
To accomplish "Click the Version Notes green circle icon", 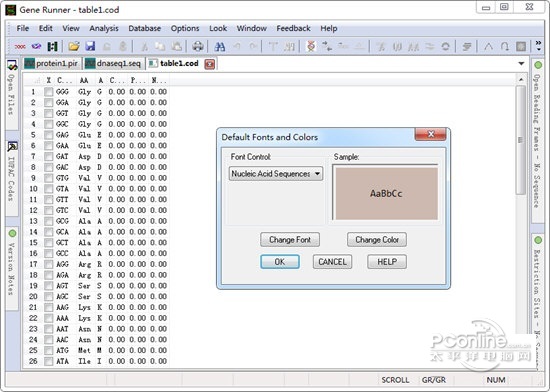I will tap(12, 234).
